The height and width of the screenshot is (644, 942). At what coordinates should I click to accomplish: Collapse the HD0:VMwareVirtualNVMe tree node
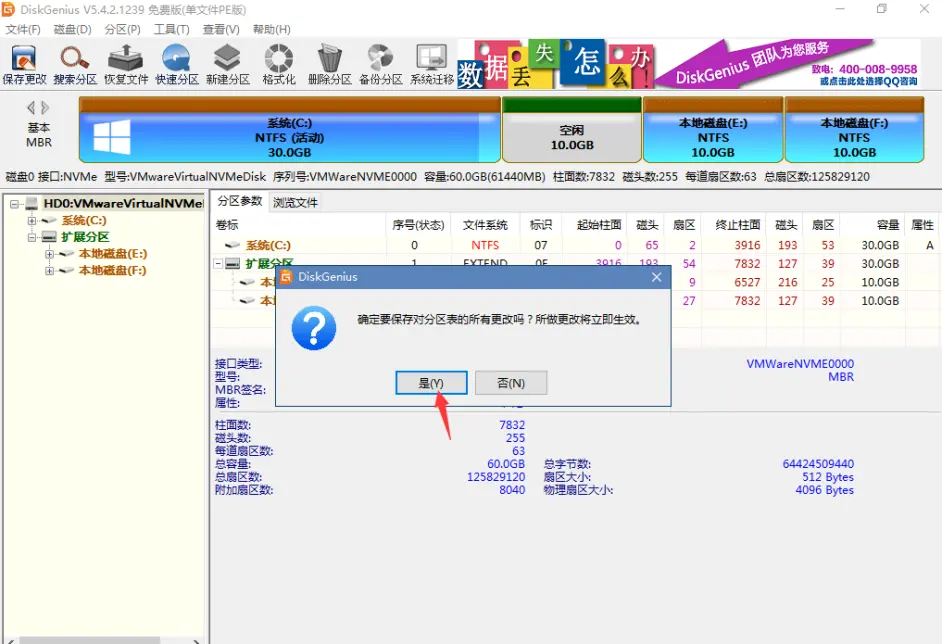click(14, 204)
